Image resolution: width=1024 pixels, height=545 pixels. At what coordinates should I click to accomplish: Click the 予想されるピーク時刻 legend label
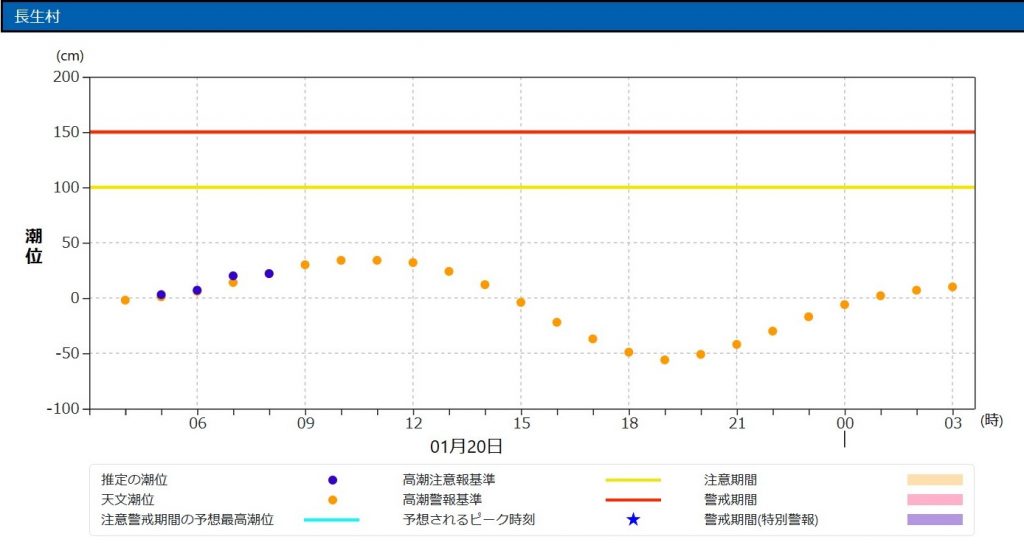pyautogui.click(x=469, y=520)
